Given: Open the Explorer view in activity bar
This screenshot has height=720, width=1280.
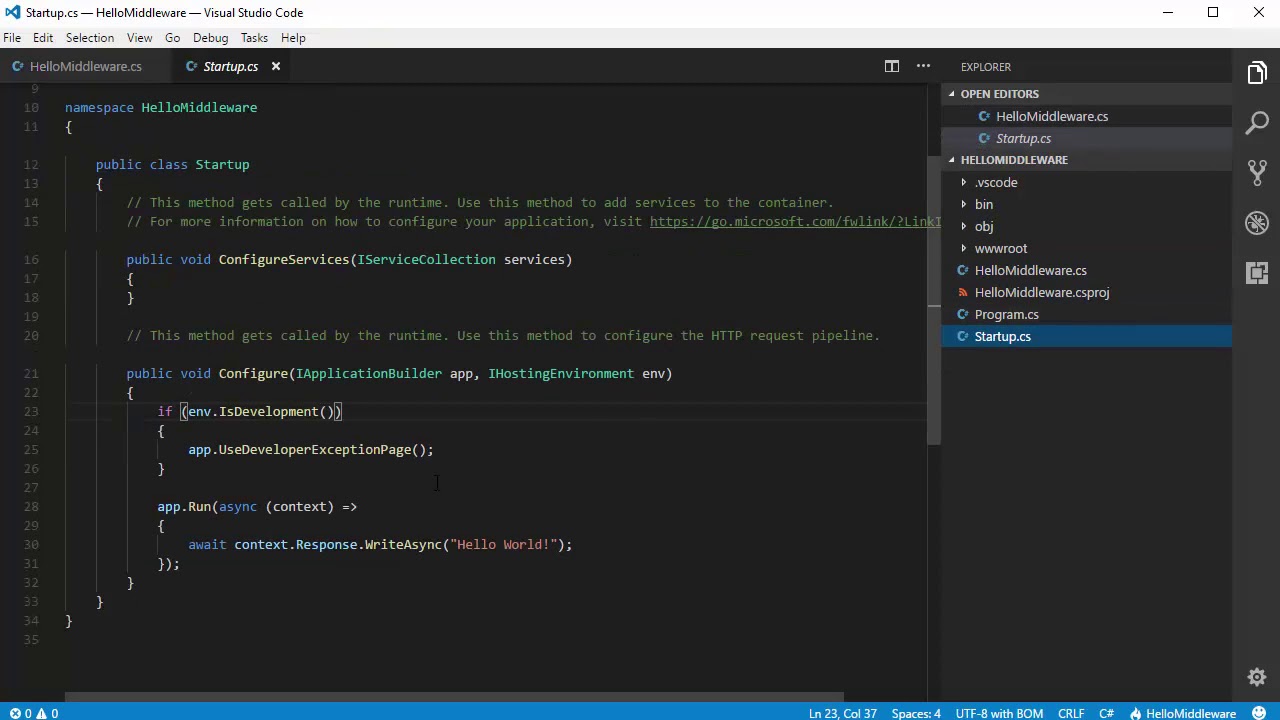Looking at the screenshot, I should 1257,73.
